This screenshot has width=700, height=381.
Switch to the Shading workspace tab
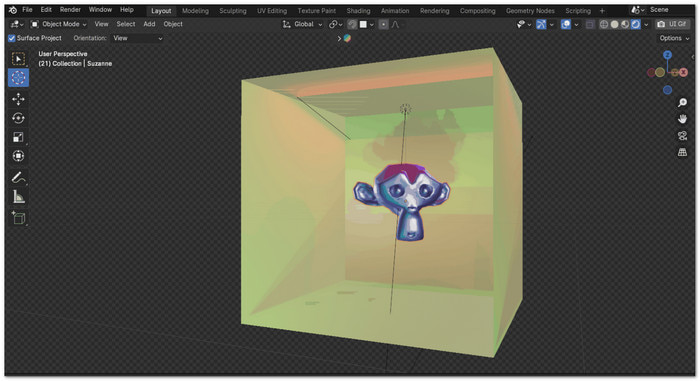pyautogui.click(x=358, y=11)
